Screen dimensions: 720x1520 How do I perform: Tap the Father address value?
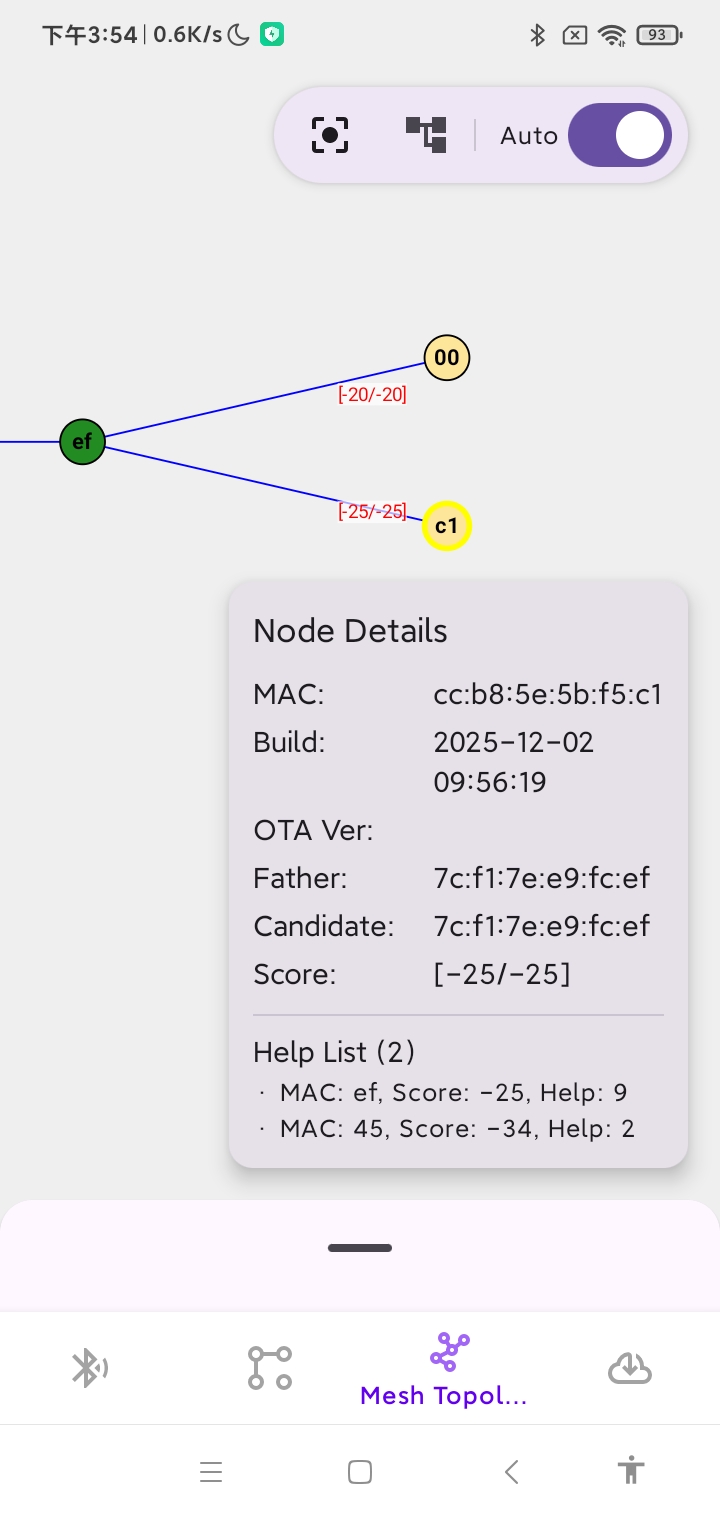[542, 878]
